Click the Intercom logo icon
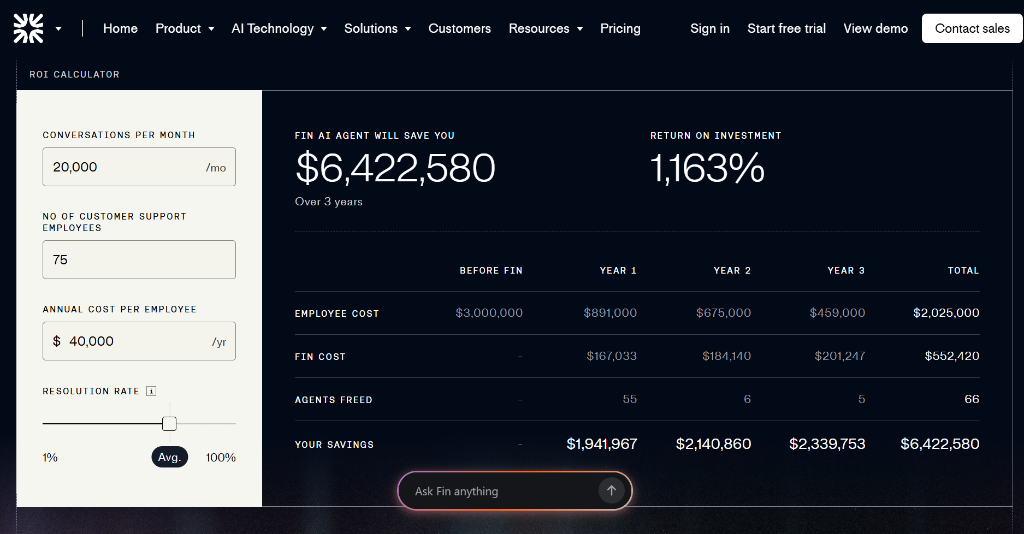This screenshot has height=534, width=1024. pos(28,28)
